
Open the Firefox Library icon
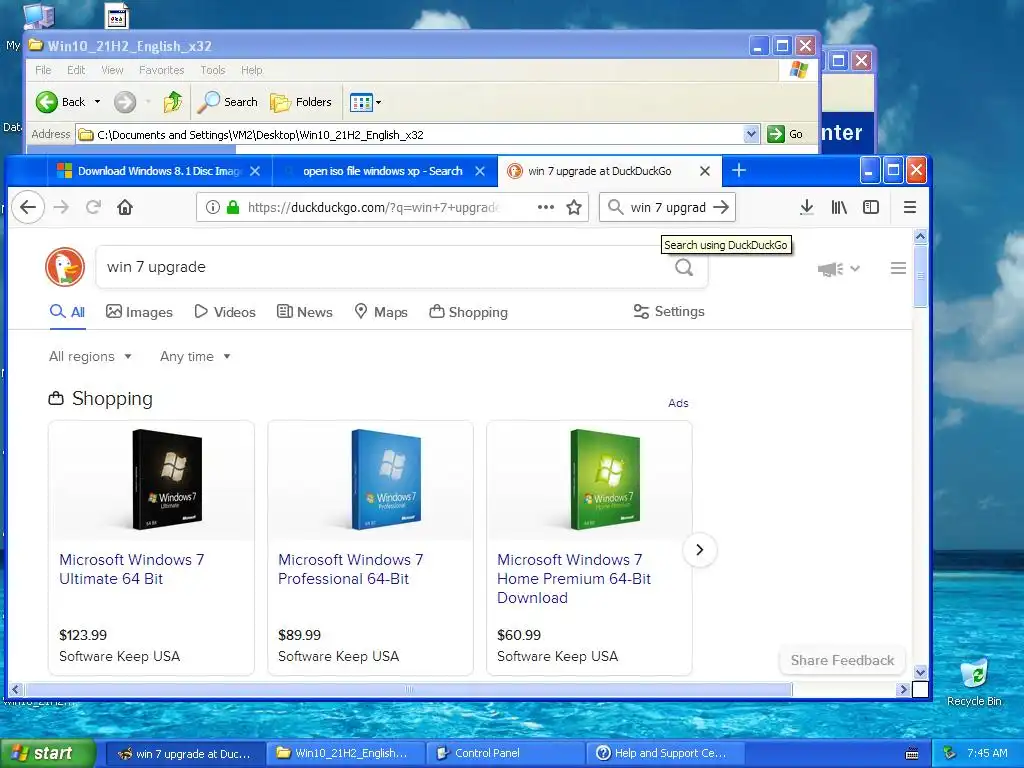tap(839, 208)
